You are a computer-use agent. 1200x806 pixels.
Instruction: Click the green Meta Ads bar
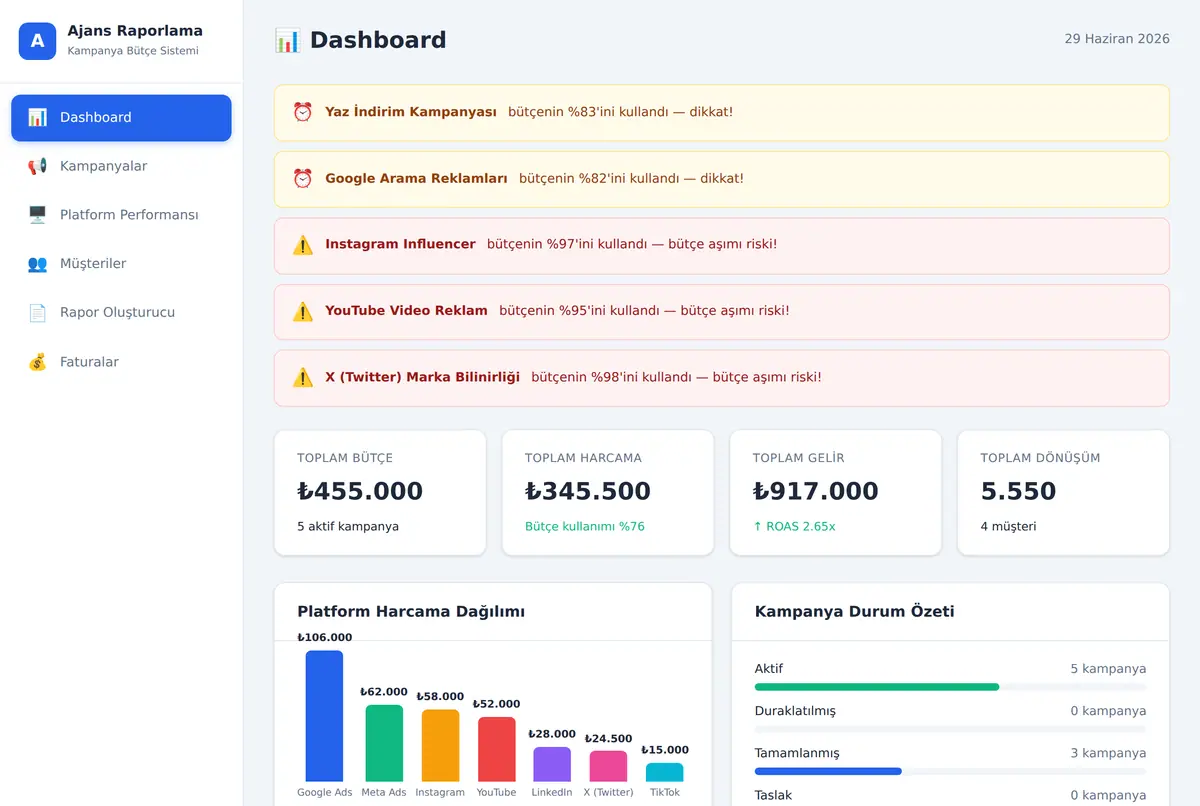[384, 743]
